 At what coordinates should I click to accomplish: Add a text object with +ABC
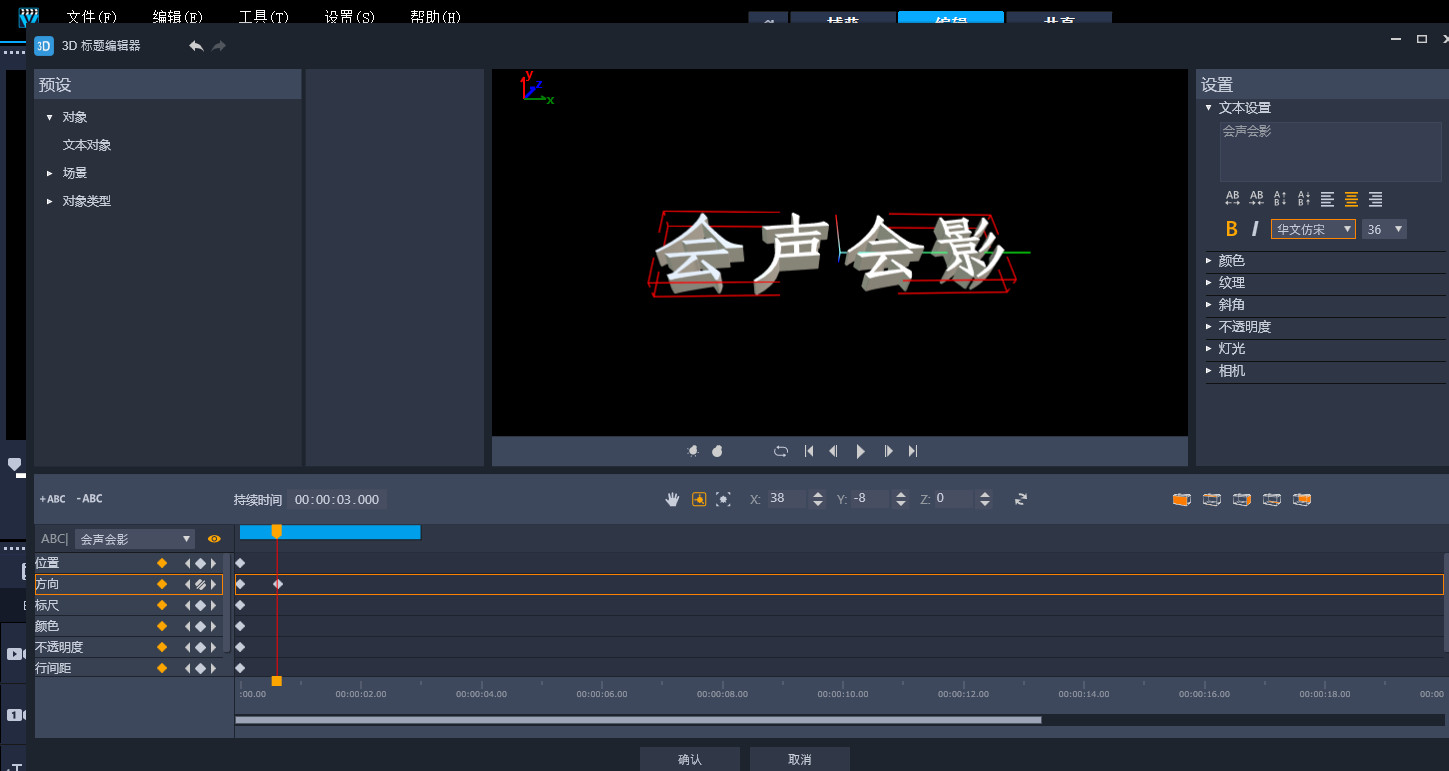[52, 499]
